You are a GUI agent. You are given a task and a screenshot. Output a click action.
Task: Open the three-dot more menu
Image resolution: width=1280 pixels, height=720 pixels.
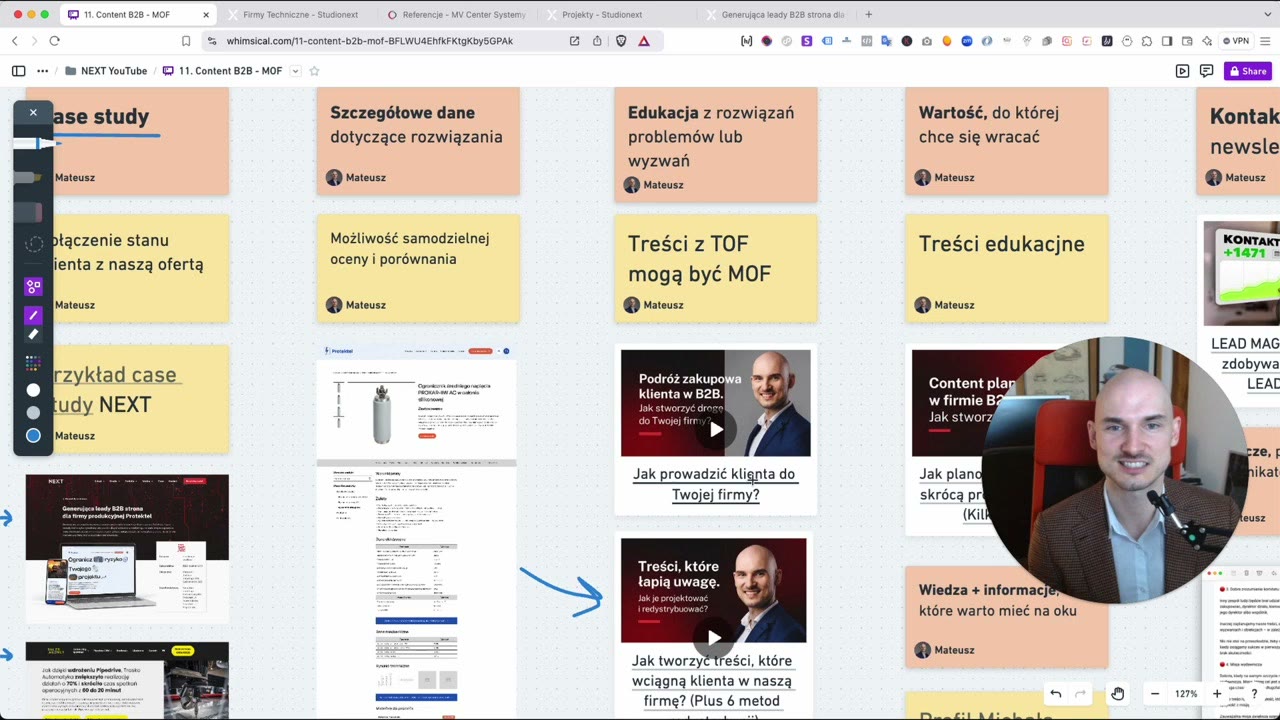(42, 71)
